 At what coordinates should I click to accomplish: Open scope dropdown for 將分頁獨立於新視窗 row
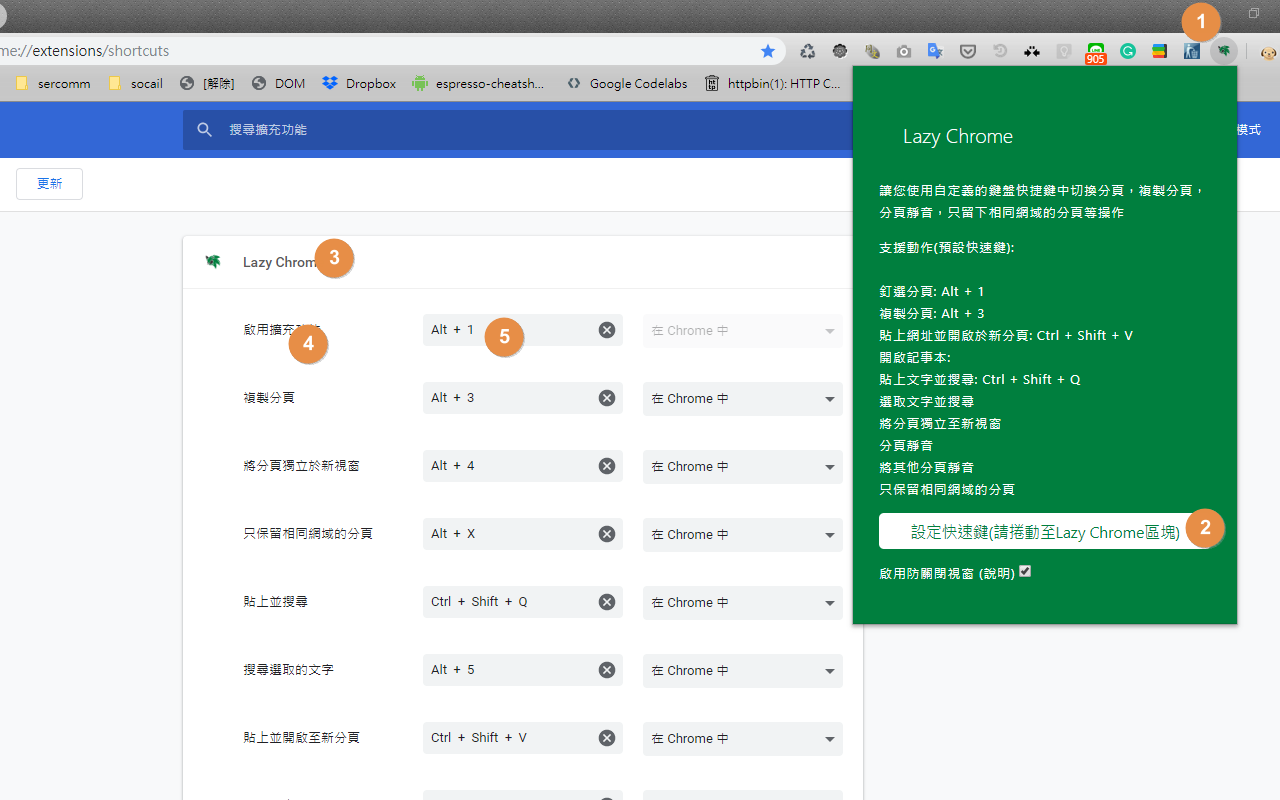[743, 466]
